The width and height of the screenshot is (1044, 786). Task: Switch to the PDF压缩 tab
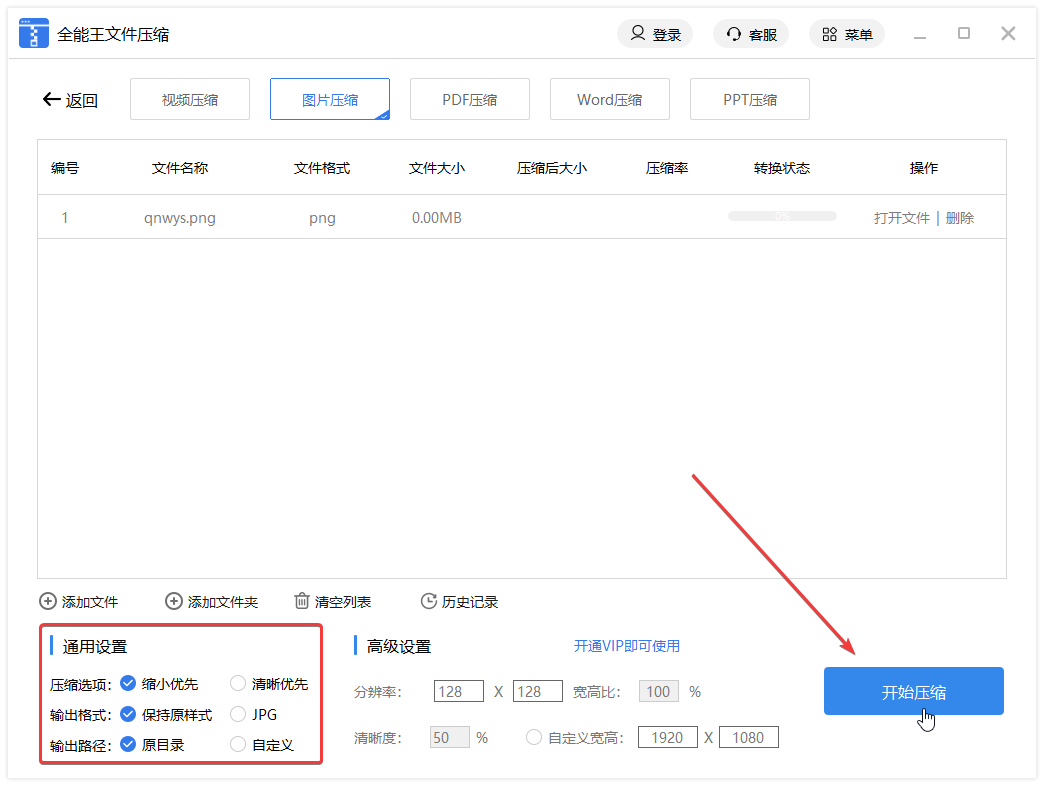(x=470, y=100)
